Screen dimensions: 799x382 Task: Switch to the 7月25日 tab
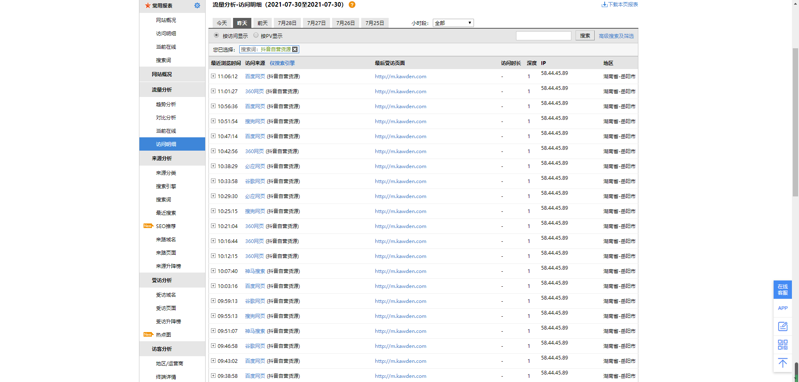tap(375, 23)
